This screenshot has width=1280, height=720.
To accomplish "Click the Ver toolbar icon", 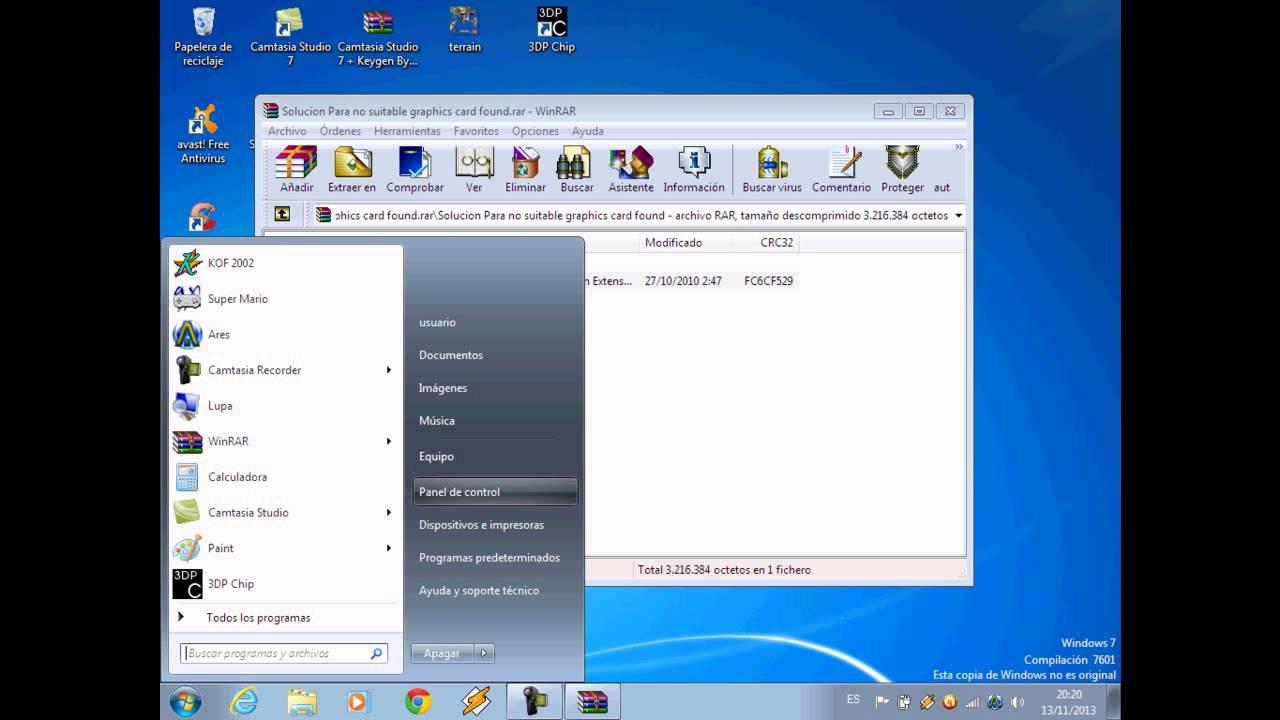I will [x=474, y=169].
